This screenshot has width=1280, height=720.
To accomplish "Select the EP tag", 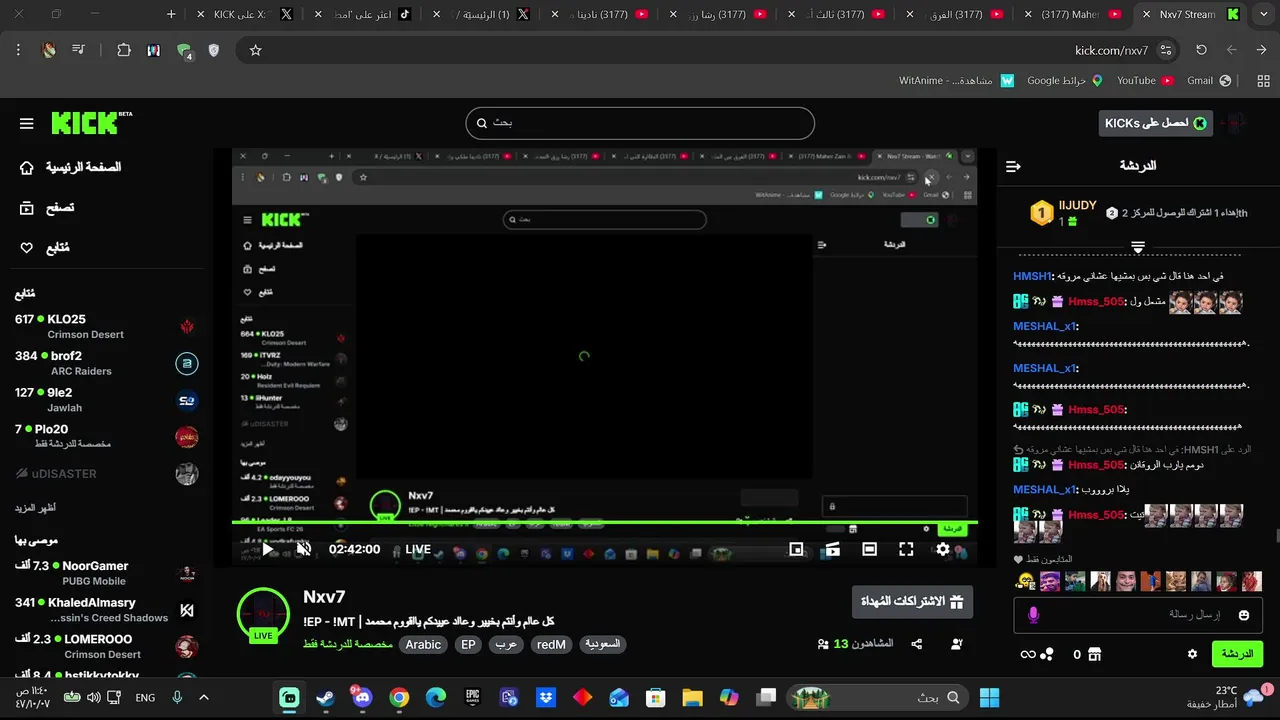I will pyautogui.click(x=468, y=645).
